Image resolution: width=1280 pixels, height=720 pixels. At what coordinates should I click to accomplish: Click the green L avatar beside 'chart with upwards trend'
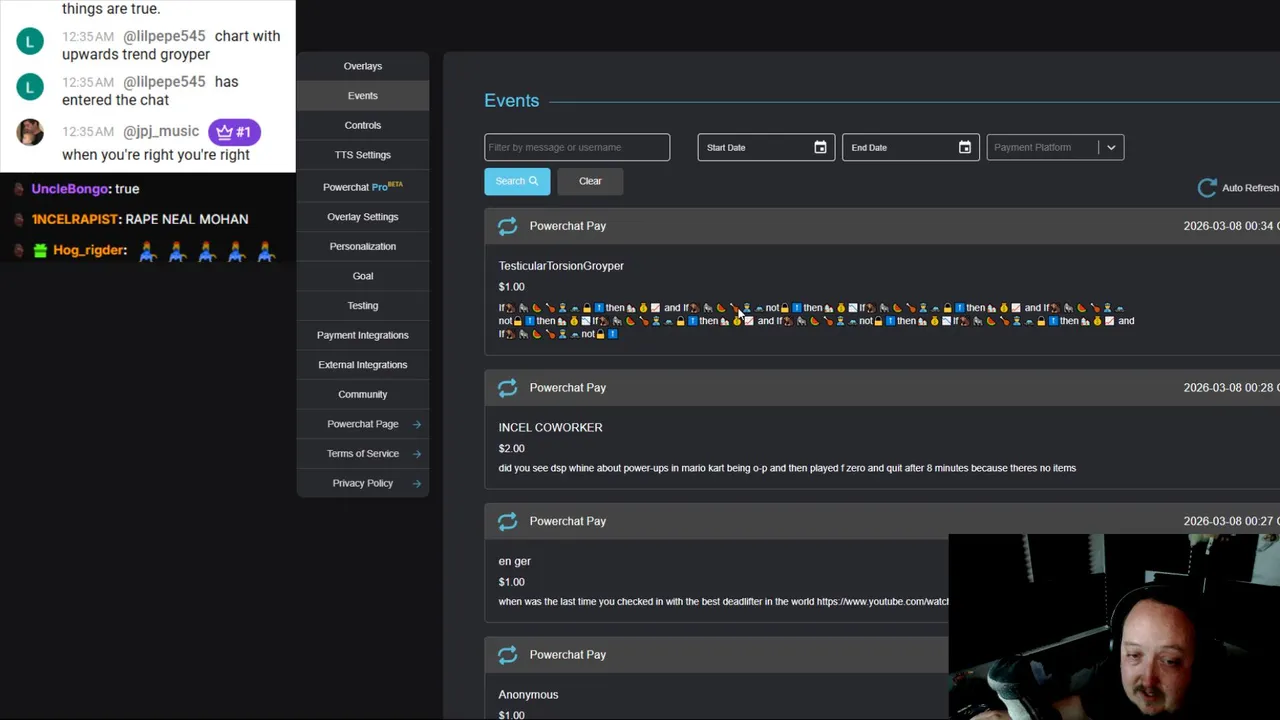click(30, 41)
